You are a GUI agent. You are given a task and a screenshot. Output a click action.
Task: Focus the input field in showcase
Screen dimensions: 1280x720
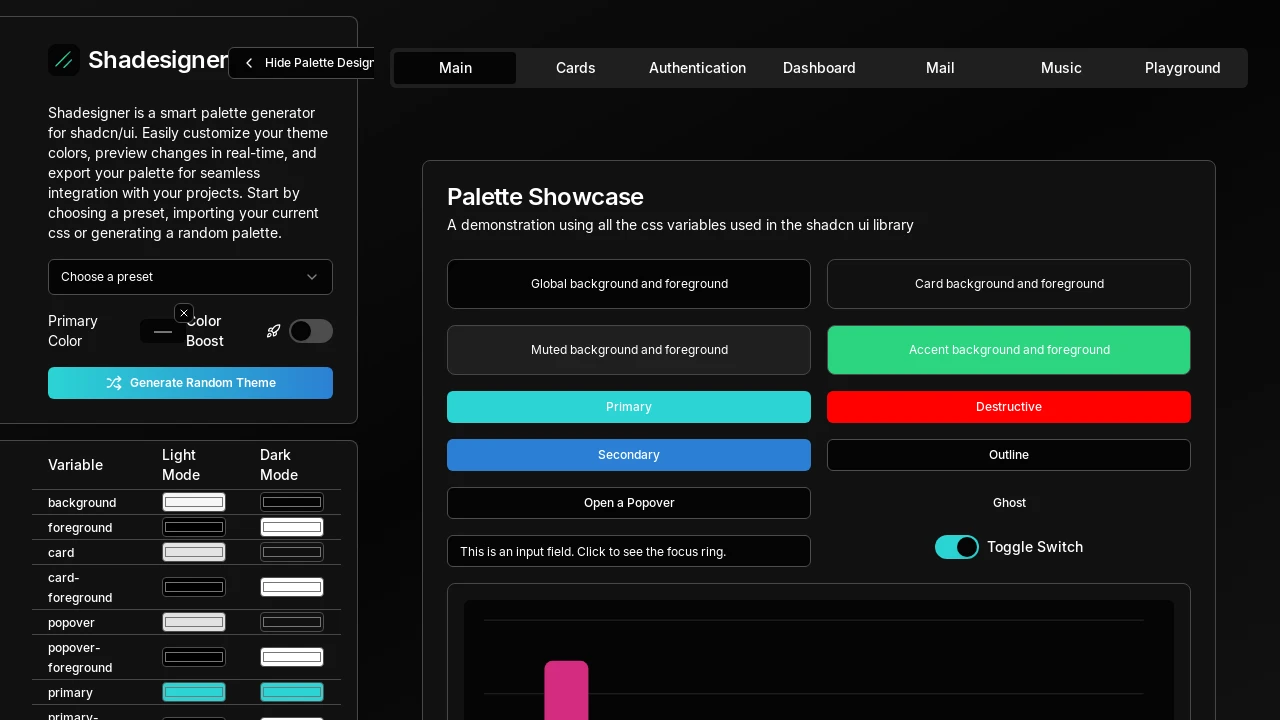click(x=629, y=551)
